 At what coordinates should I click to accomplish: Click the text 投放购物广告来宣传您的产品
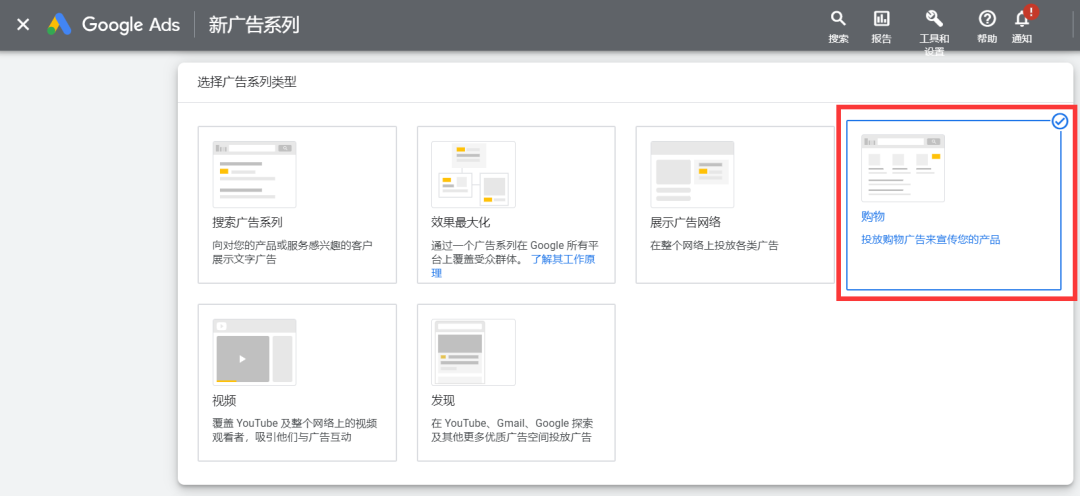931,240
